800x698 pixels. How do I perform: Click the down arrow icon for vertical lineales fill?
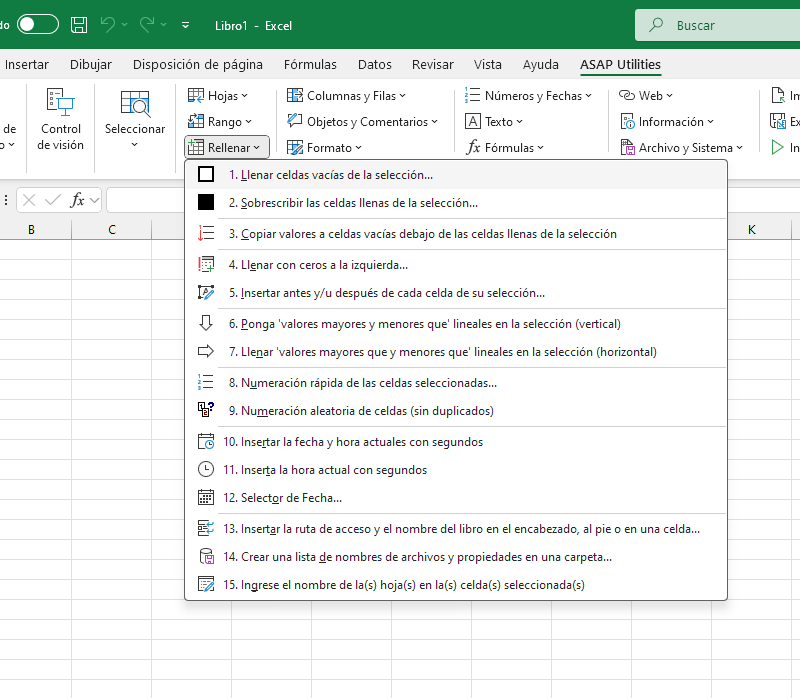(206, 323)
